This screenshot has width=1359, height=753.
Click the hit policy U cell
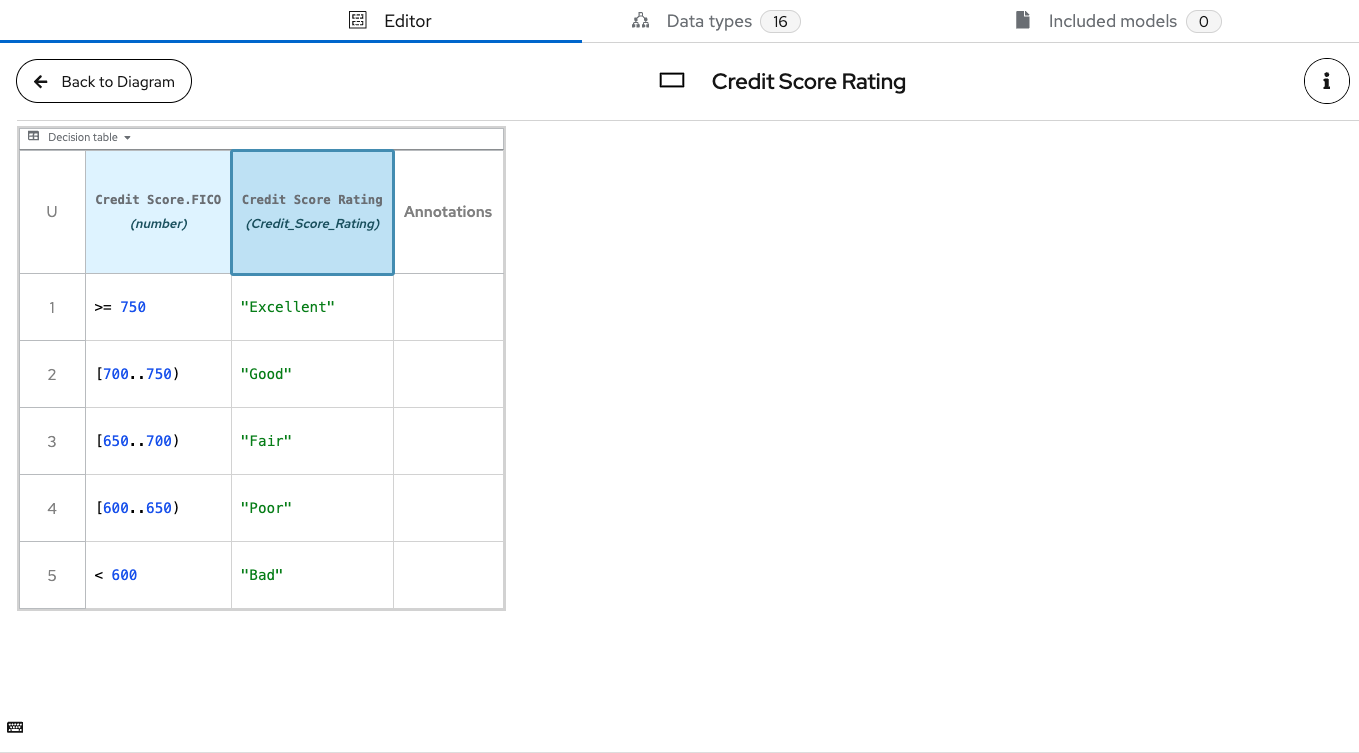tap(52, 212)
